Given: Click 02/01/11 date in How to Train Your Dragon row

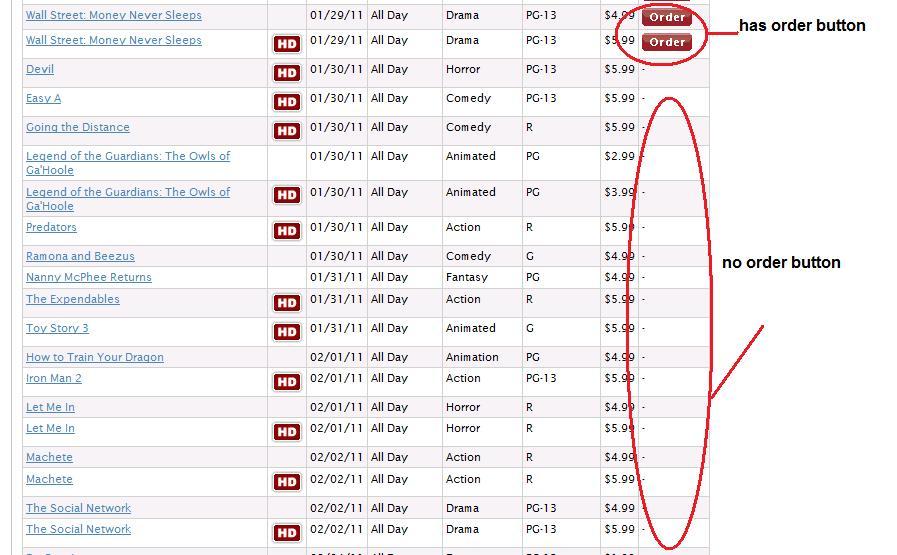Looking at the screenshot, I should click(336, 357).
